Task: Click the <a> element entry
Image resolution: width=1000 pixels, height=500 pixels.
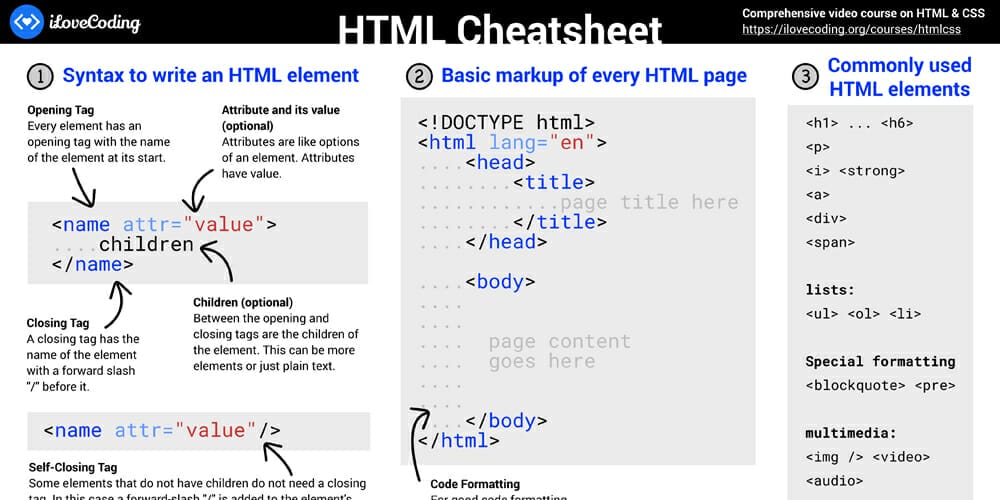Action: coord(818,195)
